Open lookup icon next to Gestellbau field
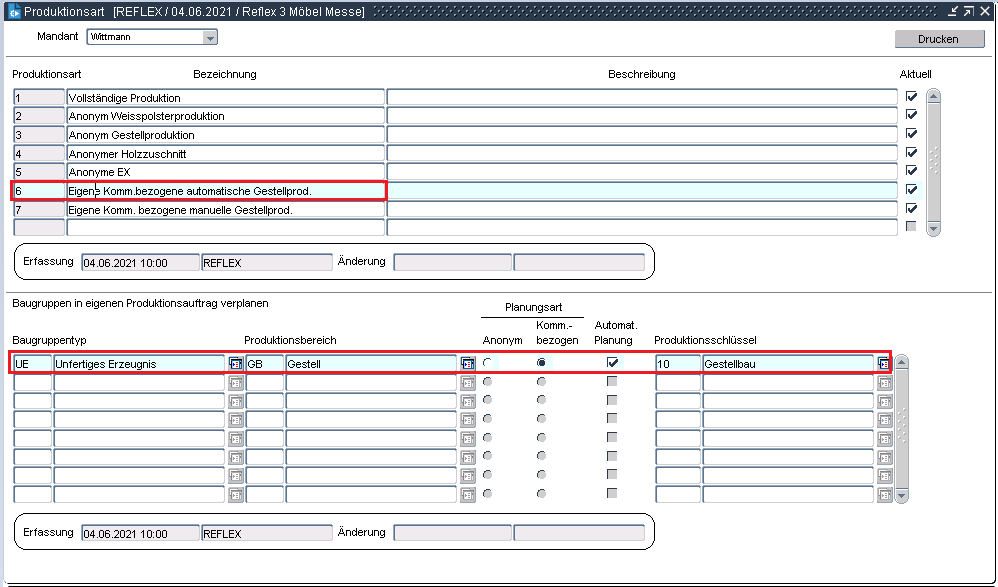The width and height of the screenshot is (998, 587). click(884, 364)
